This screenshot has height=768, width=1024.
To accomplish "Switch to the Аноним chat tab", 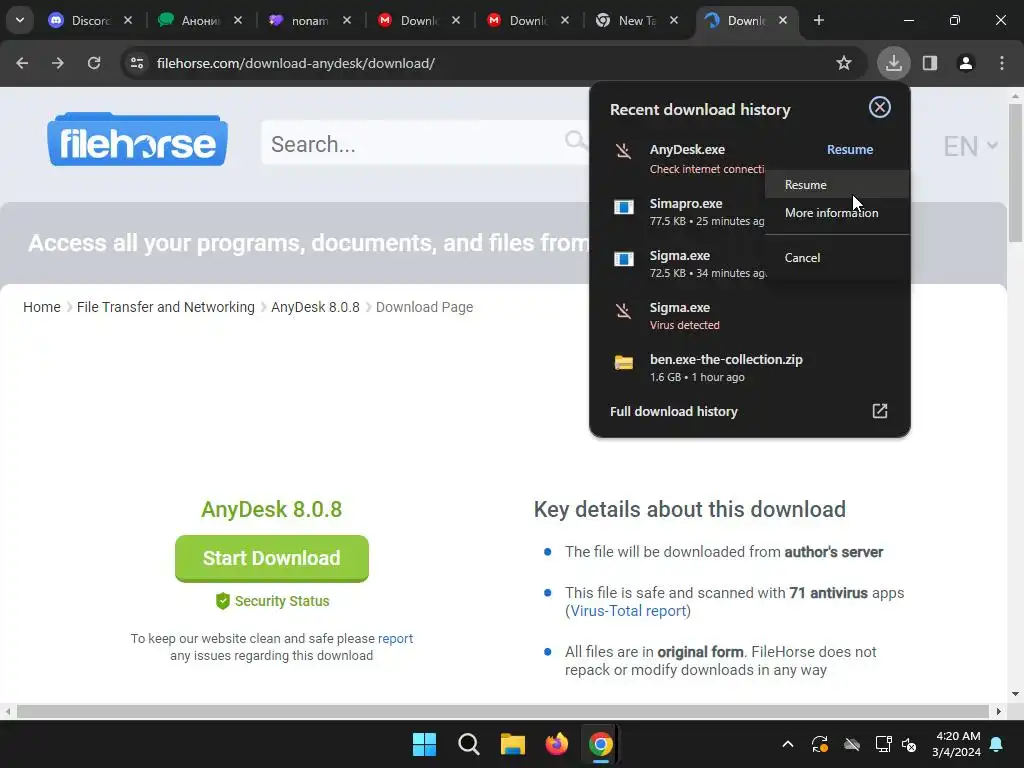I will click(x=200, y=21).
